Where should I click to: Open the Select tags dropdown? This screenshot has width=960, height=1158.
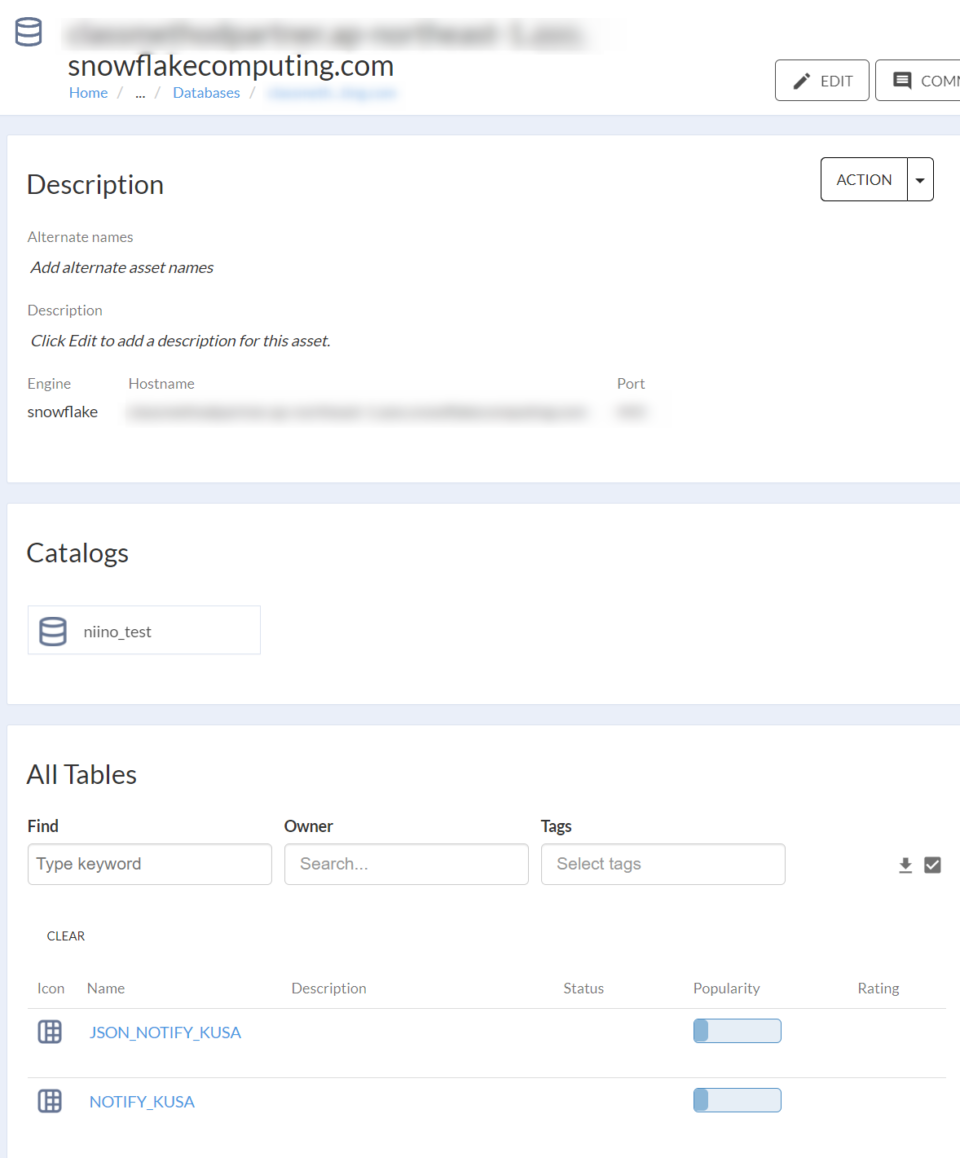pos(663,864)
